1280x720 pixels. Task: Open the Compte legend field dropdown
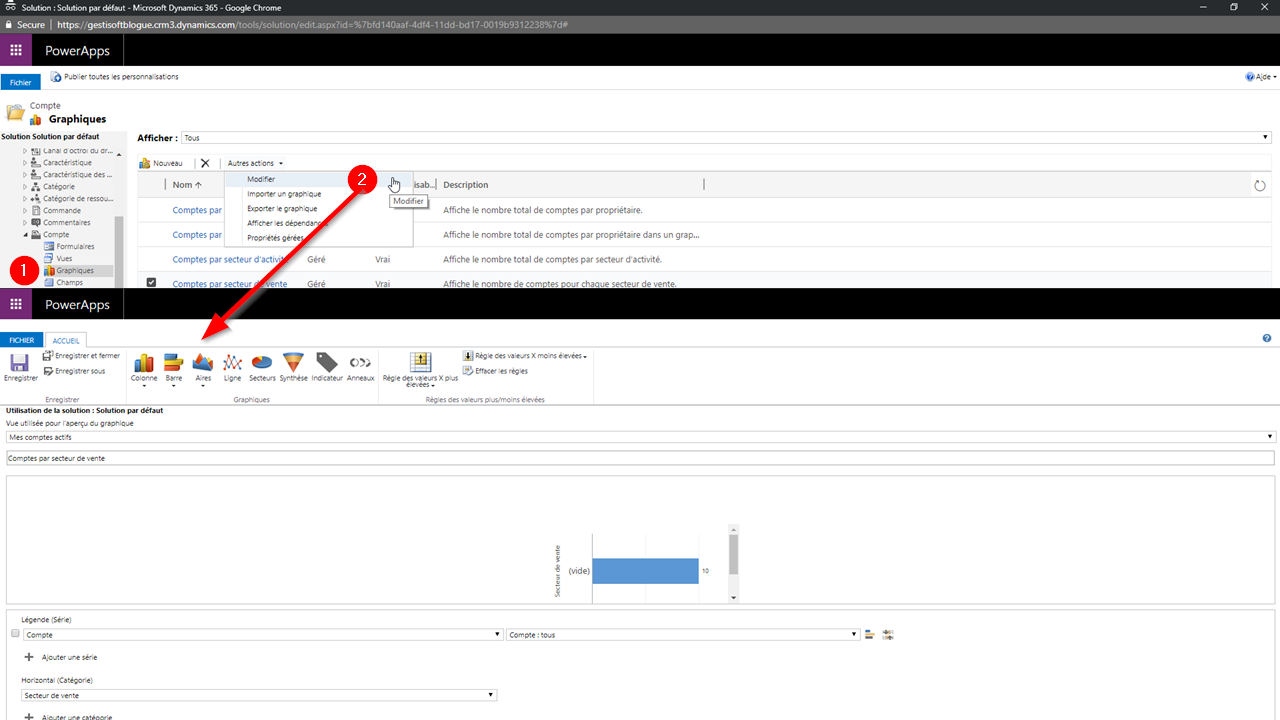[x=263, y=635]
